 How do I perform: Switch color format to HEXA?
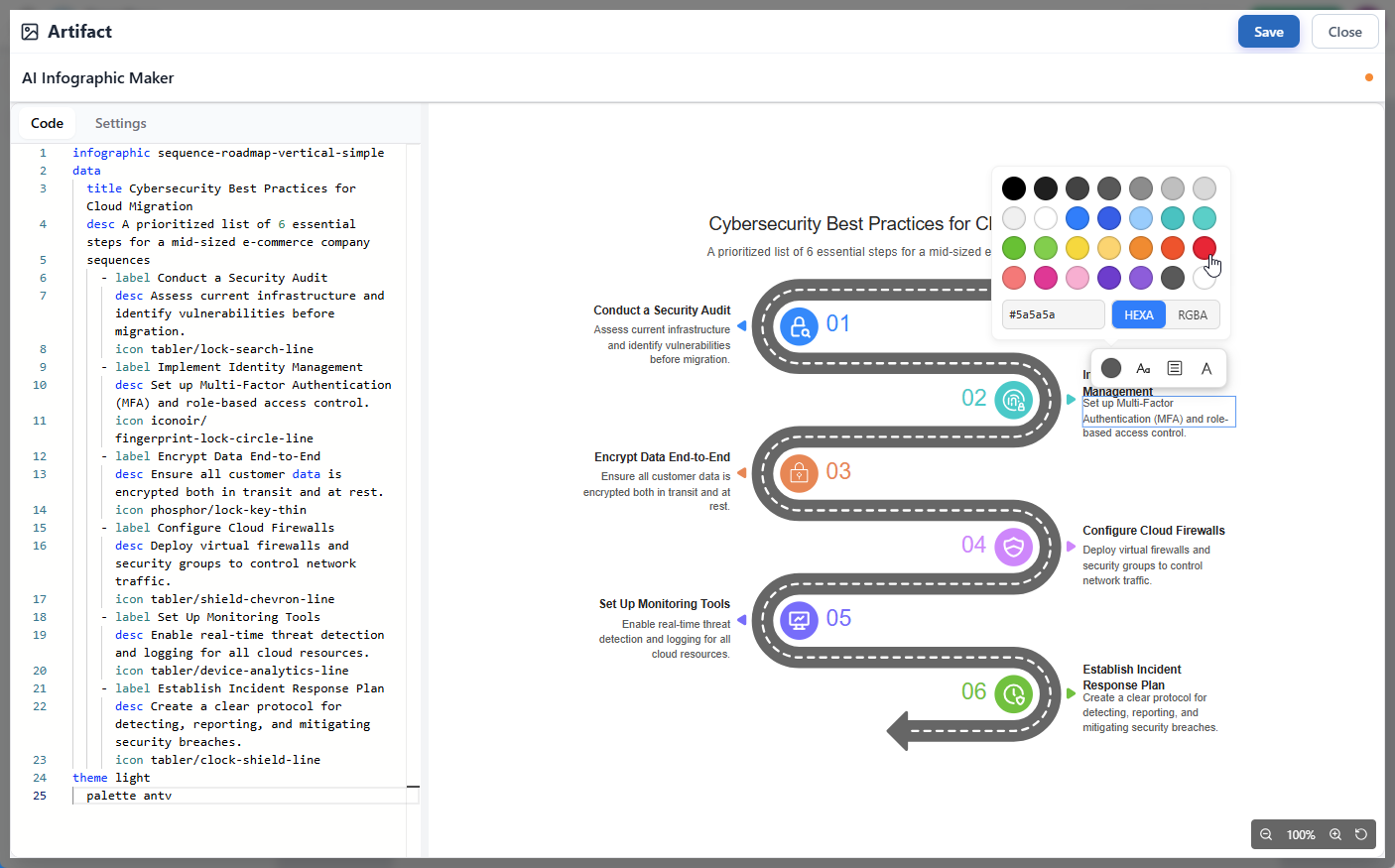pyautogui.click(x=1139, y=314)
